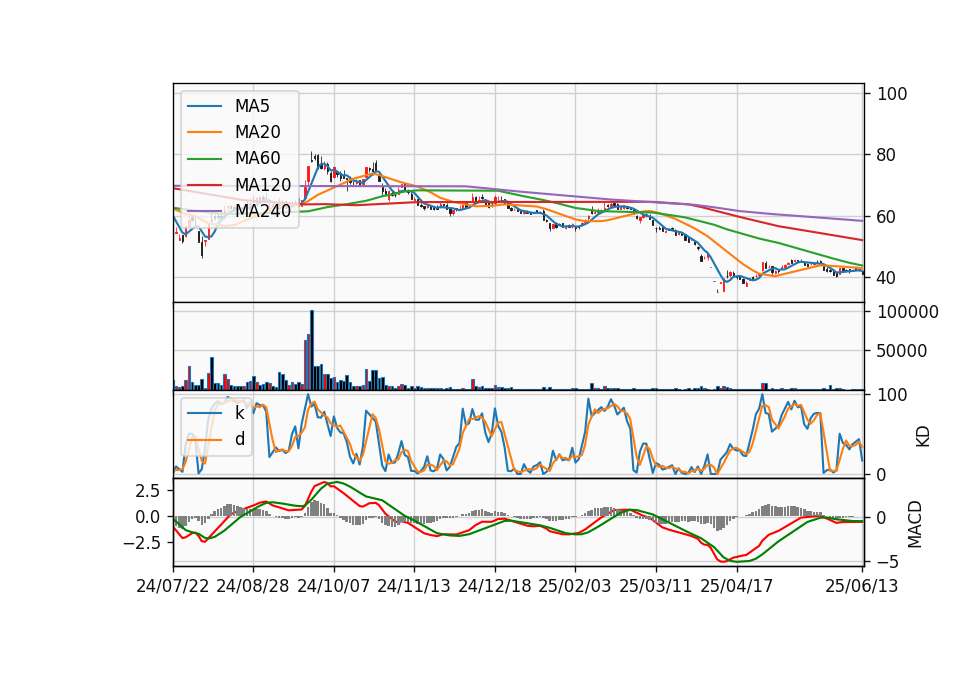
Task: Click the tallest volume bar near 24/10/07
Action: point(312,350)
